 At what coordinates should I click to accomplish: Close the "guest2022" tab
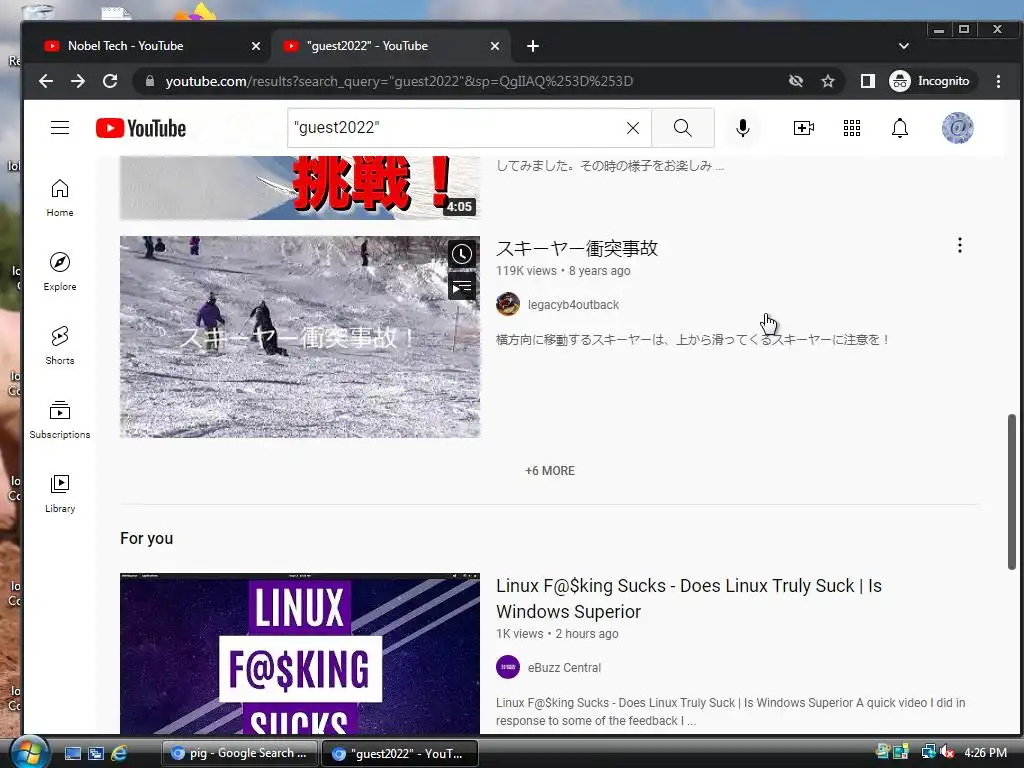pyautogui.click(x=495, y=46)
